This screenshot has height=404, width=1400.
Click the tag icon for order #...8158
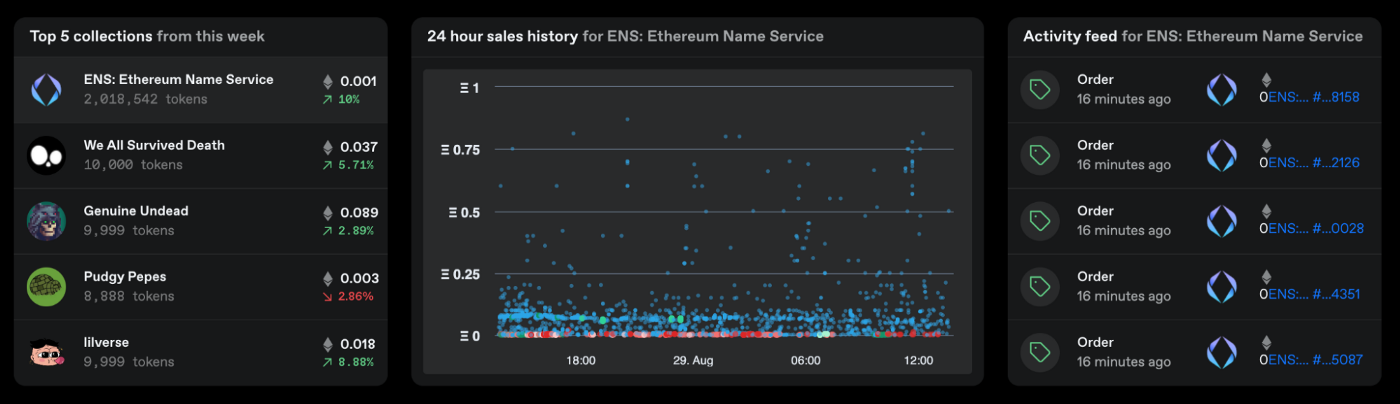click(1040, 90)
